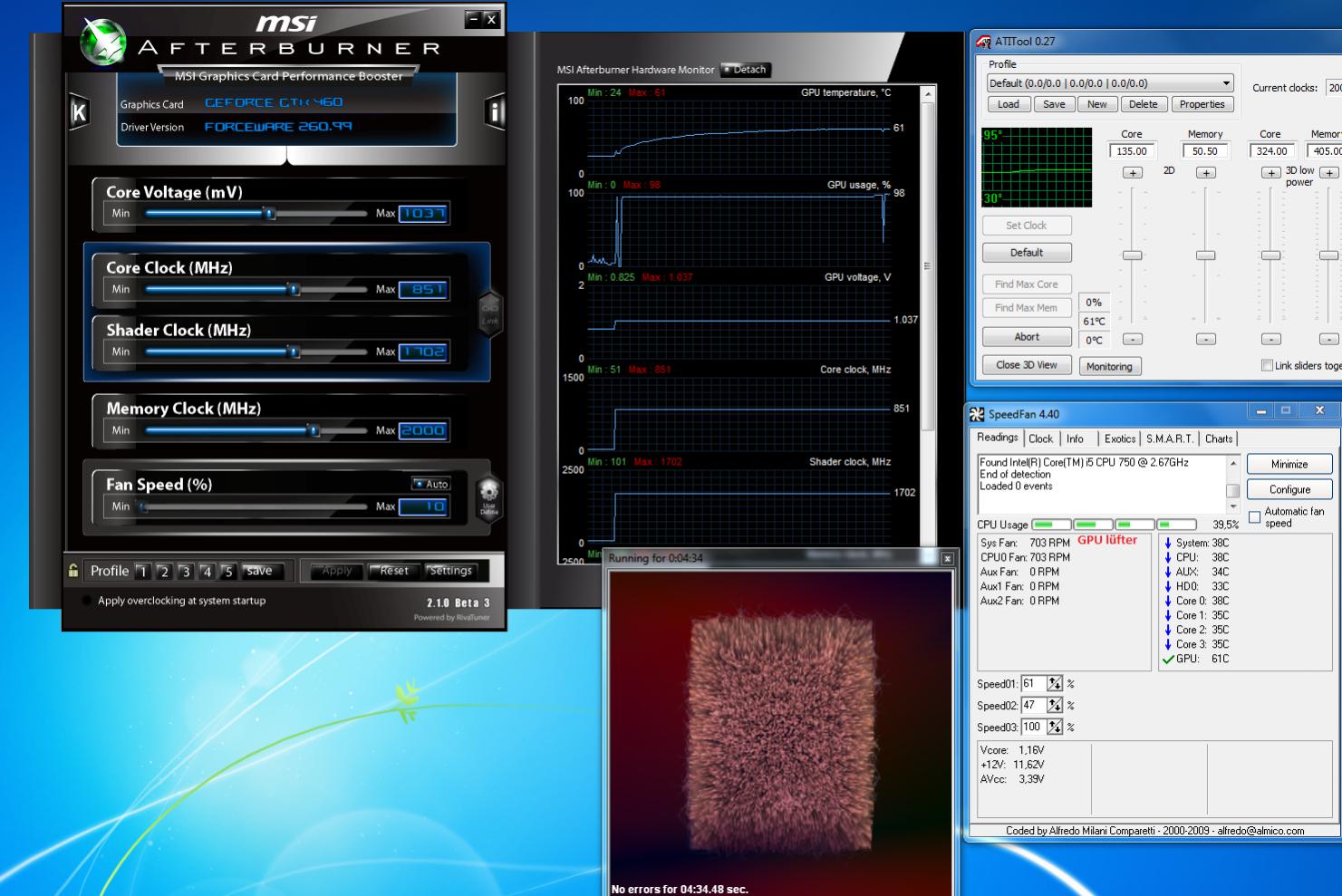Screen dimensions: 1342x896
Task: Click the SpeedFan log scrollbar down arrow
Action: [x=1232, y=506]
